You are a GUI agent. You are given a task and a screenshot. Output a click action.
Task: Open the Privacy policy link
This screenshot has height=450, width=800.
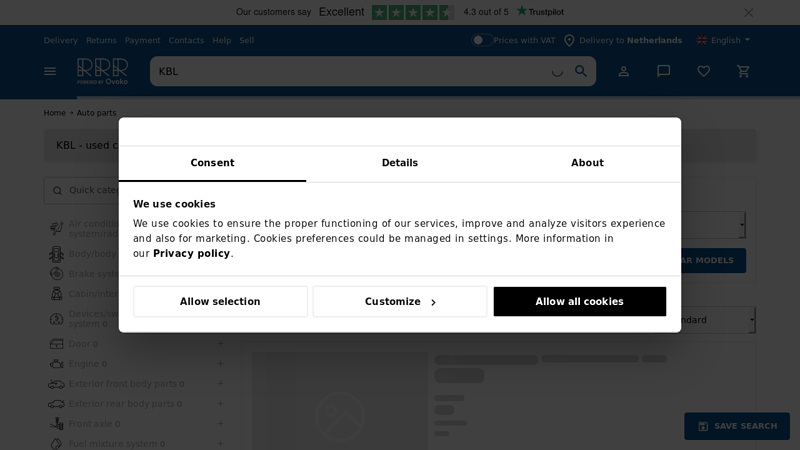[x=191, y=254]
